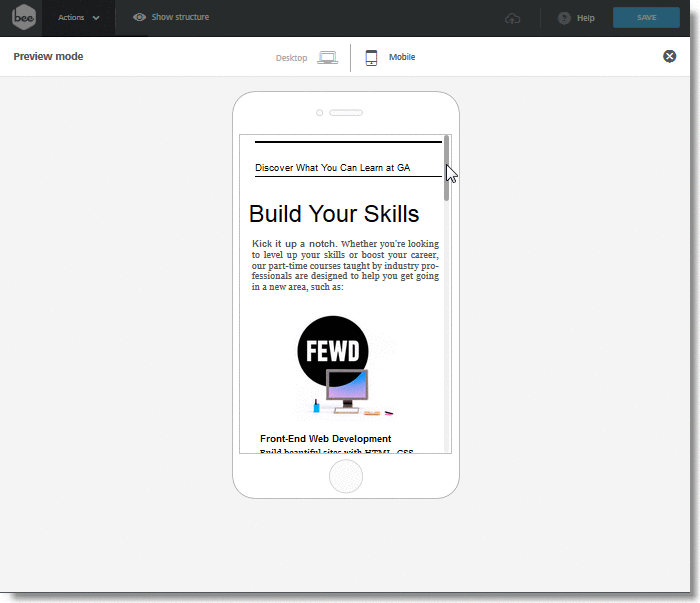Click the Front-End Web Development heading
700x603 pixels.
coord(325,439)
